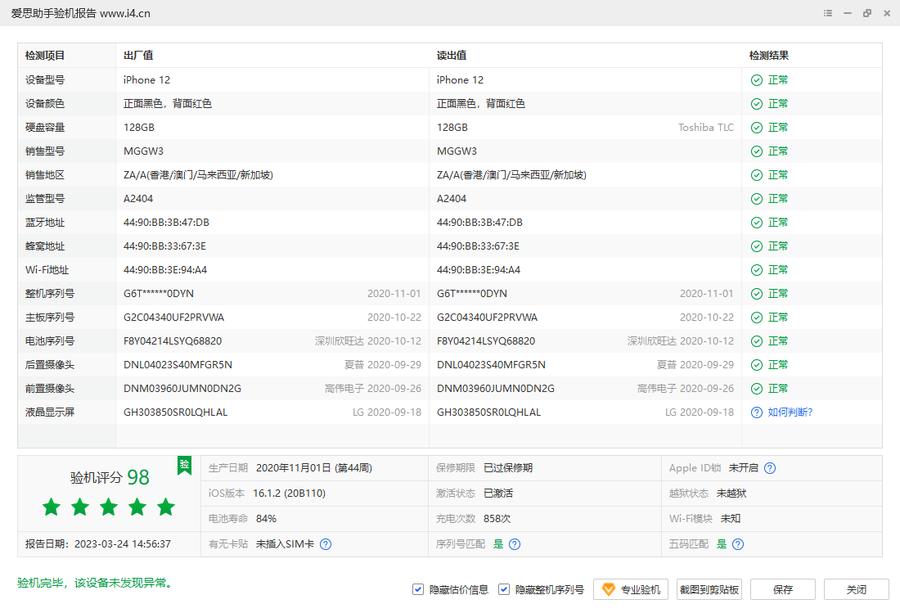Open help icon next to 未插入SIM卡
The height and width of the screenshot is (613, 900).
pos(325,544)
